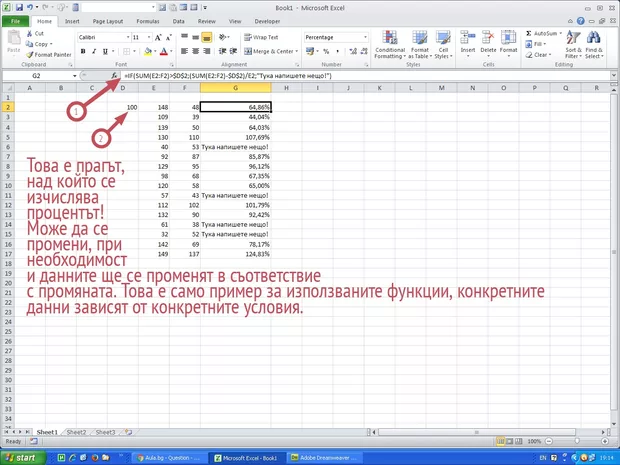Switch to Page Layout tab
This screenshot has width=620, height=465.
(x=108, y=21)
